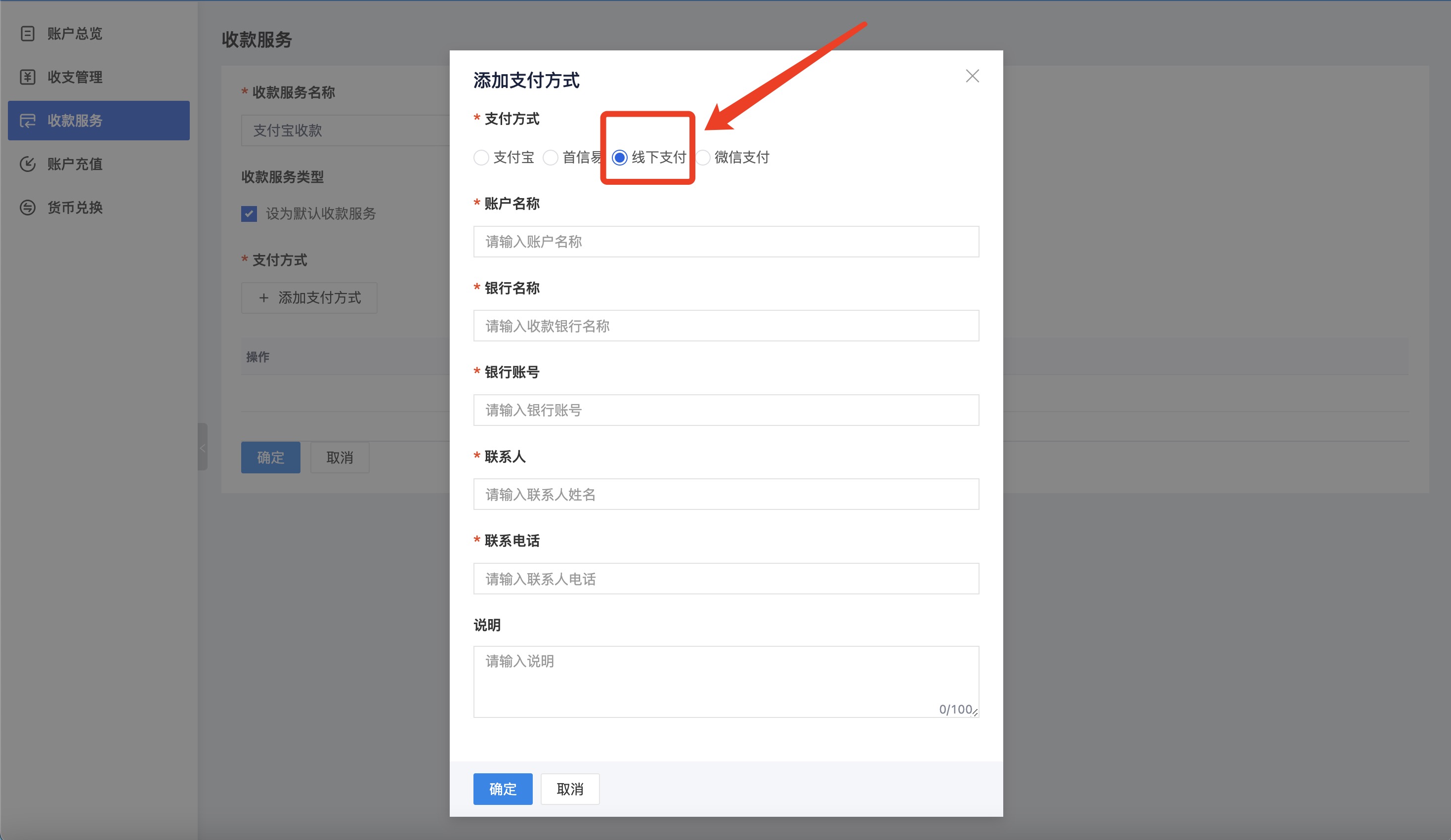Click the resize grip of 说明 textarea
This screenshot has height=840, width=1451.
point(975,713)
